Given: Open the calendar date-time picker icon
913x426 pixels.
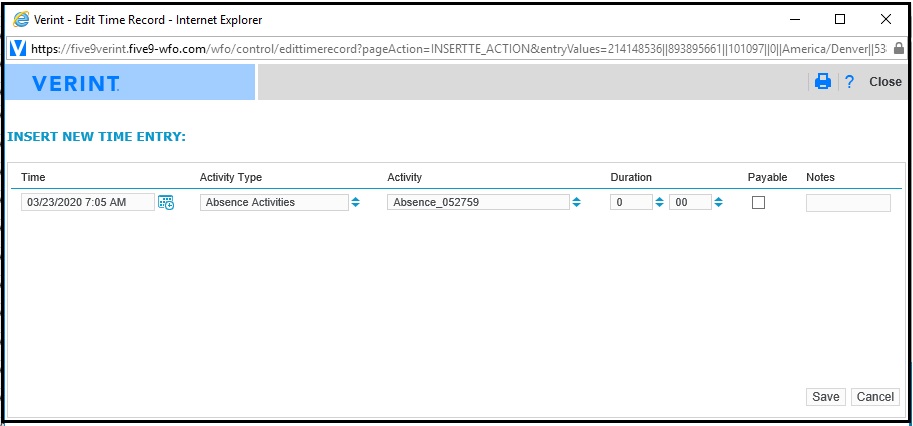Looking at the screenshot, I should (166, 203).
